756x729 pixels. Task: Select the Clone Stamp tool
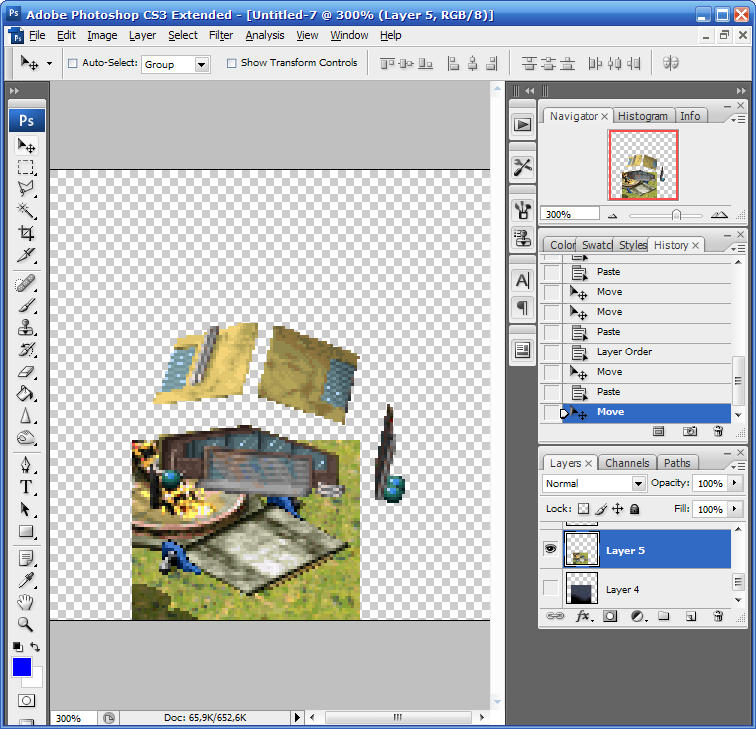(26, 327)
